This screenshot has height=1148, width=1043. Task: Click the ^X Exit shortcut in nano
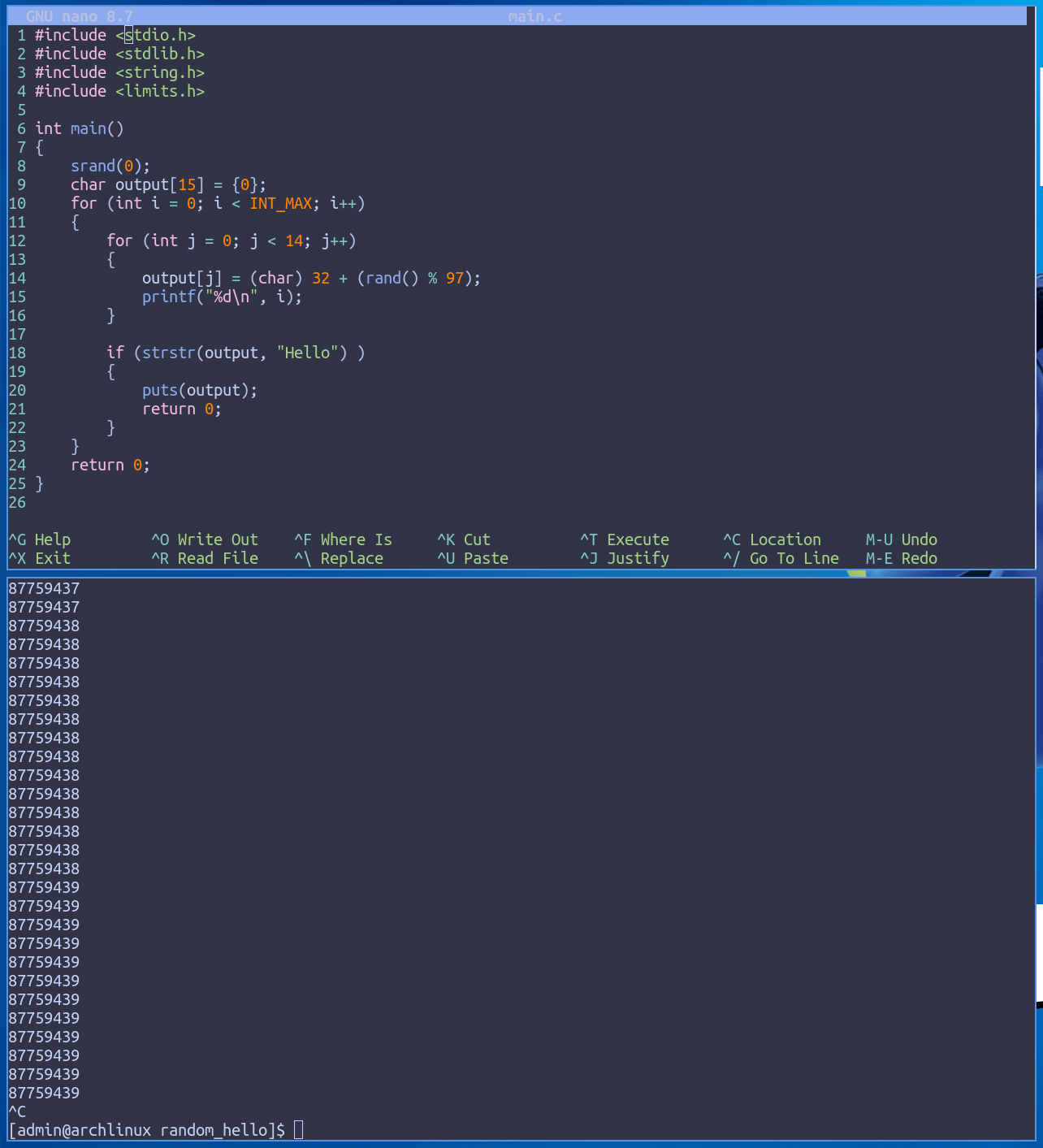point(40,558)
